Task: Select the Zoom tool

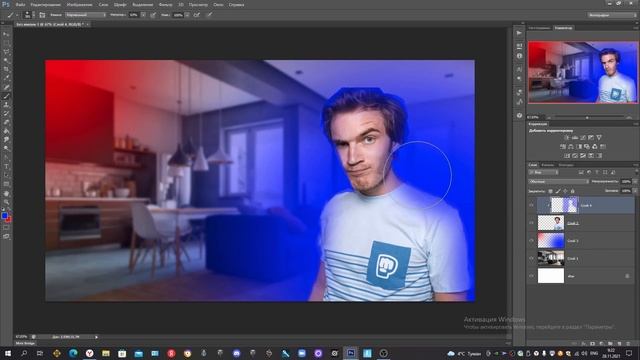Action: (6, 202)
